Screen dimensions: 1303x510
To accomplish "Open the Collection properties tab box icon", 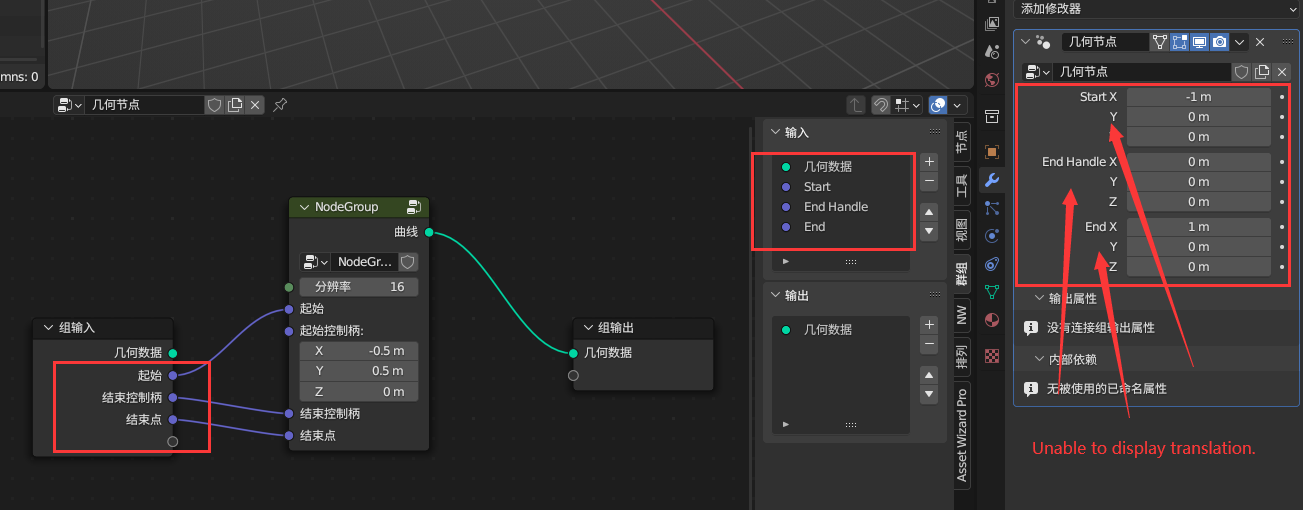I will click(992, 116).
